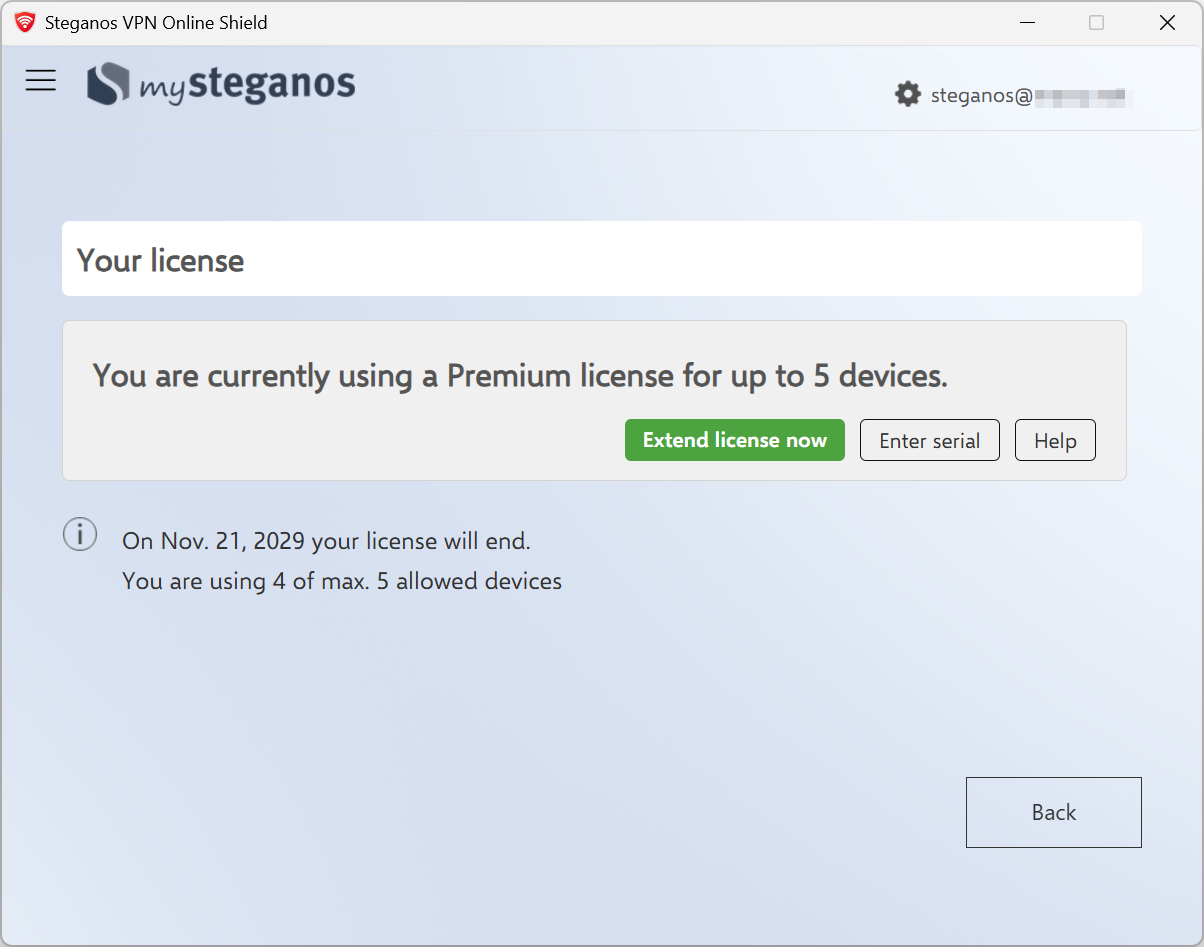
Task: Open account settings via the gear icon
Action: (907, 95)
